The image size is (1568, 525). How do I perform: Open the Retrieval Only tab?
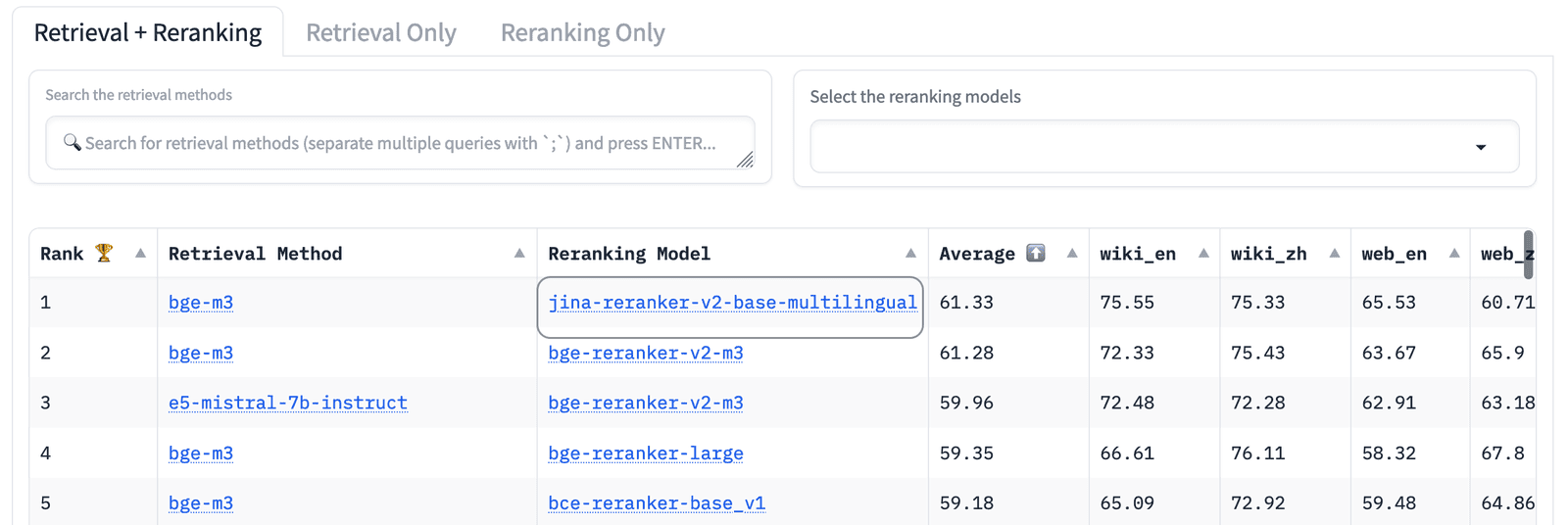pyautogui.click(x=381, y=32)
